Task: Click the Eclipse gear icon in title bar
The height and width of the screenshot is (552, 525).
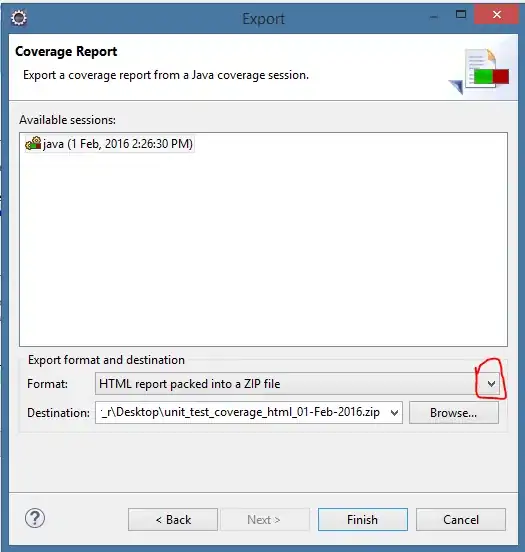Action: pyautogui.click(x=19, y=18)
